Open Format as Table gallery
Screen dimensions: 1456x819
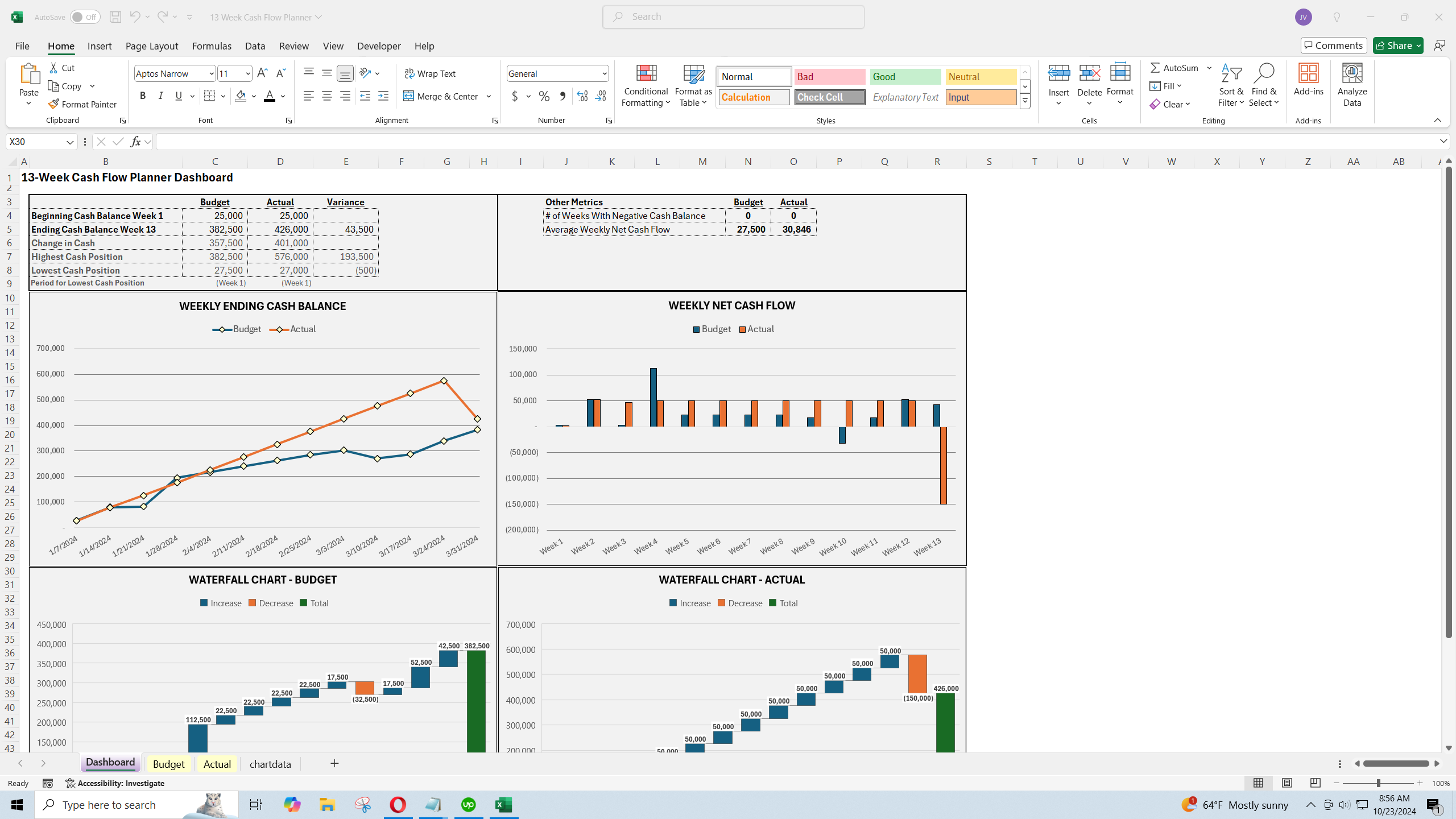point(693,85)
